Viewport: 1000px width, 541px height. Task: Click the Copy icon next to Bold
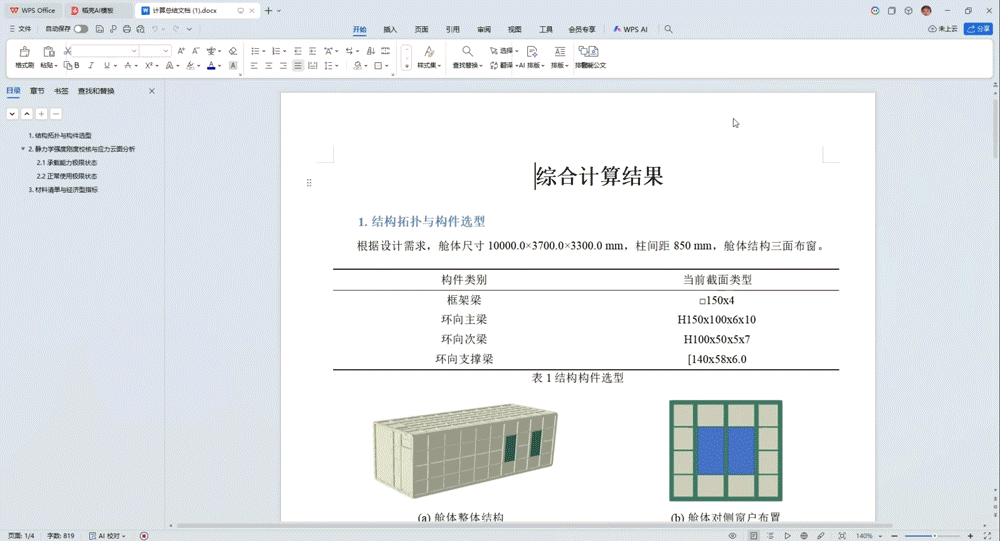(68, 65)
